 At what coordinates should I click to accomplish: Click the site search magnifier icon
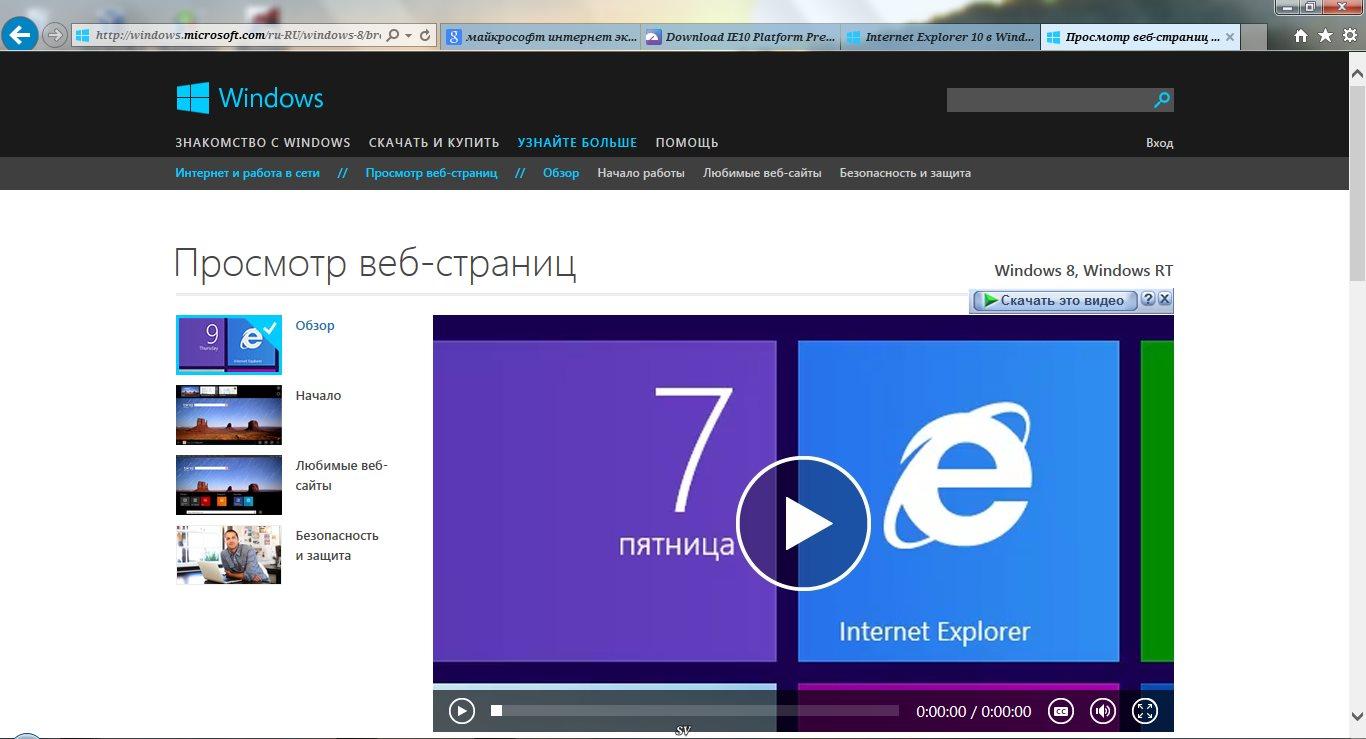click(1162, 100)
